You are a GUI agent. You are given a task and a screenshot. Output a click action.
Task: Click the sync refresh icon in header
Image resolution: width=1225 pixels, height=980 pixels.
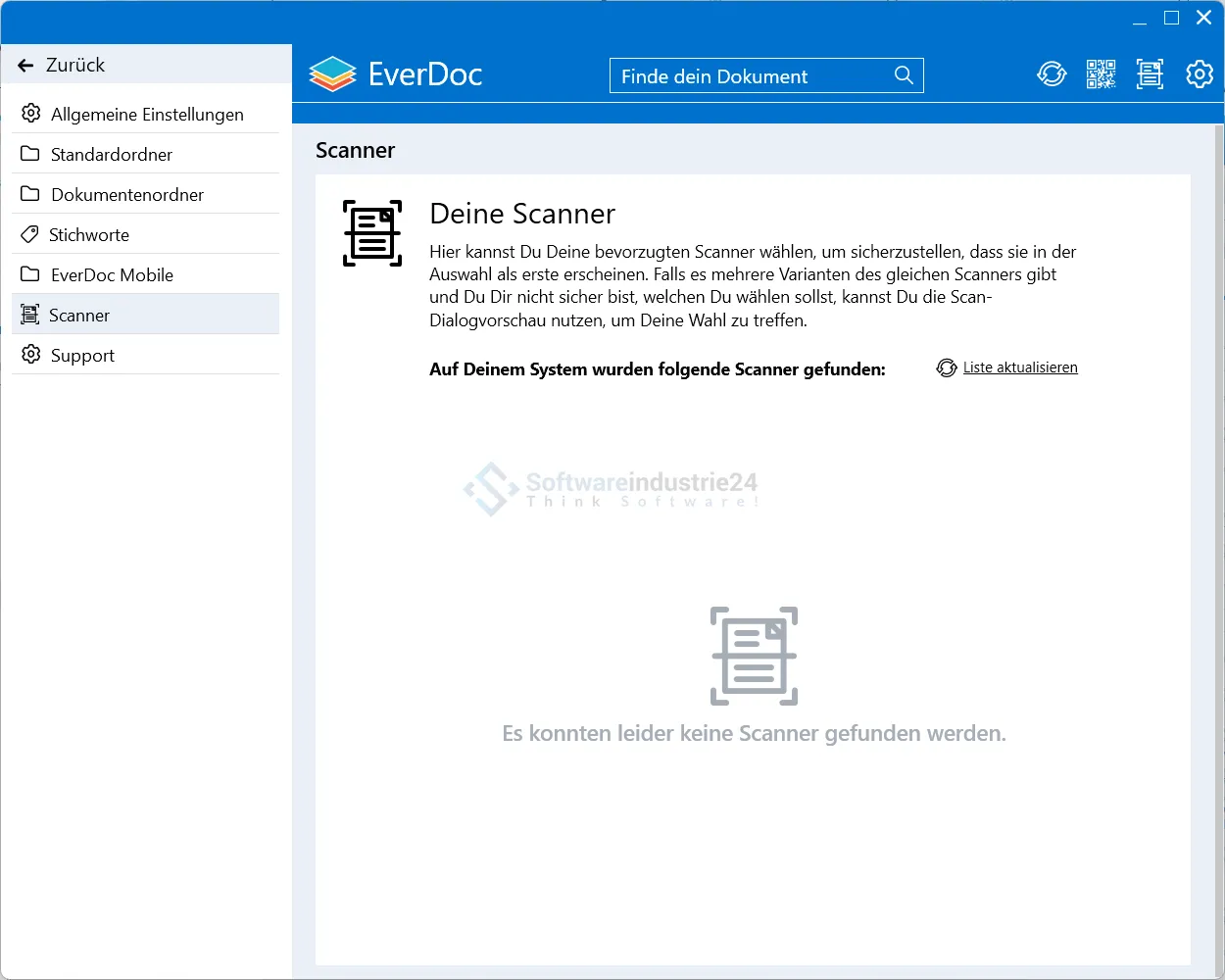pos(1052,74)
